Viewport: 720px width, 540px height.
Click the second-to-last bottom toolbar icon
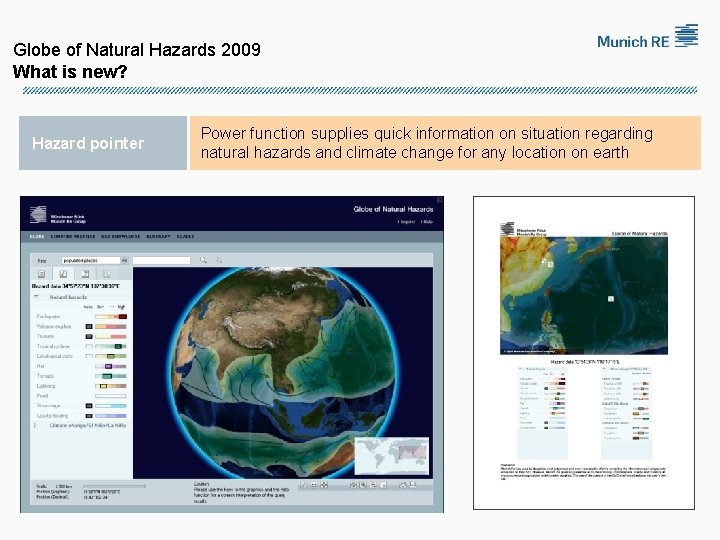(403, 485)
